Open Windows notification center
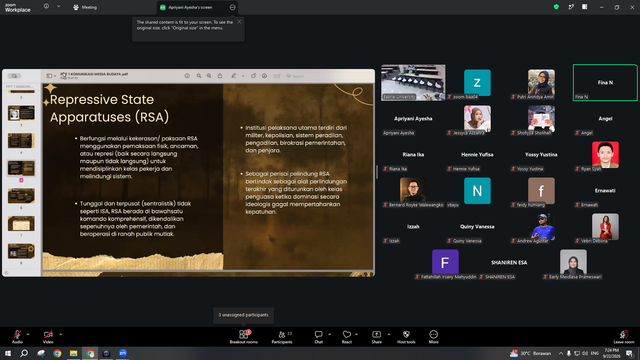Screen dimensions: 640x360 [x=629, y=353]
